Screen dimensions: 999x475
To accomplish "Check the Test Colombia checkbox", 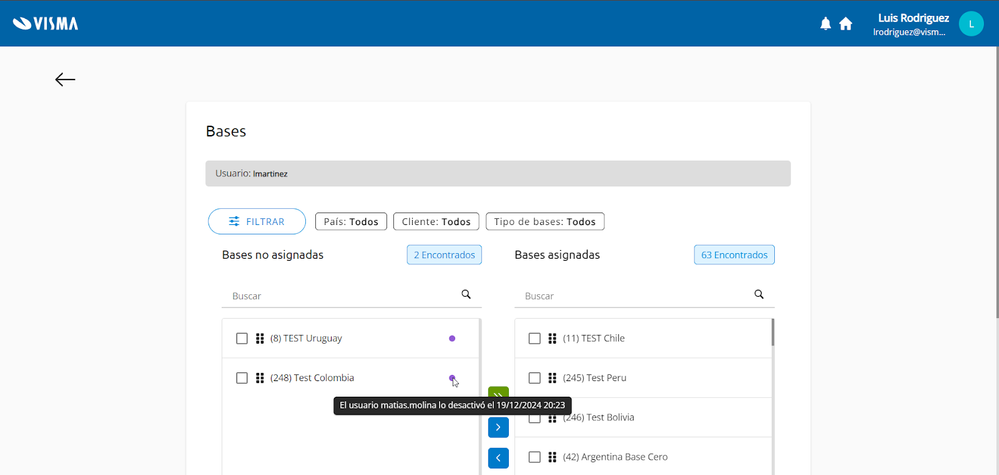I will (242, 378).
